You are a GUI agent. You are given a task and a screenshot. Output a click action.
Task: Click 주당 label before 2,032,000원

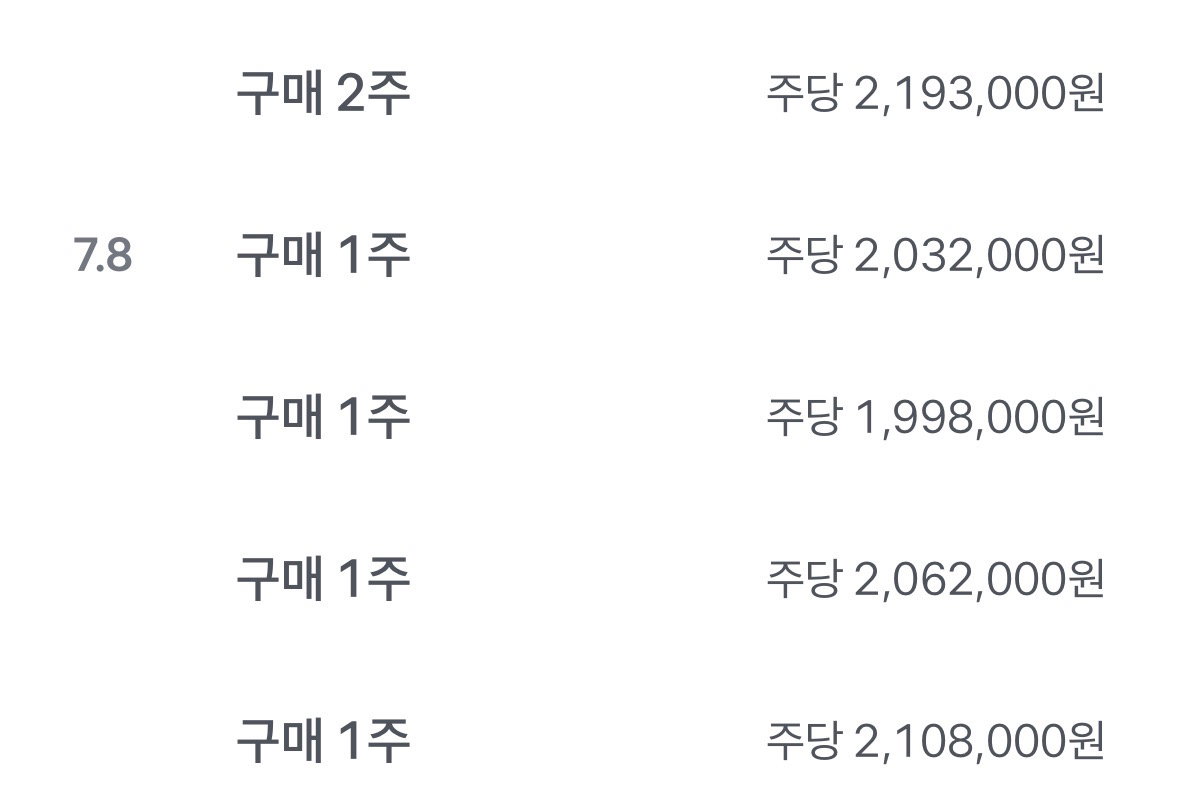click(x=803, y=256)
